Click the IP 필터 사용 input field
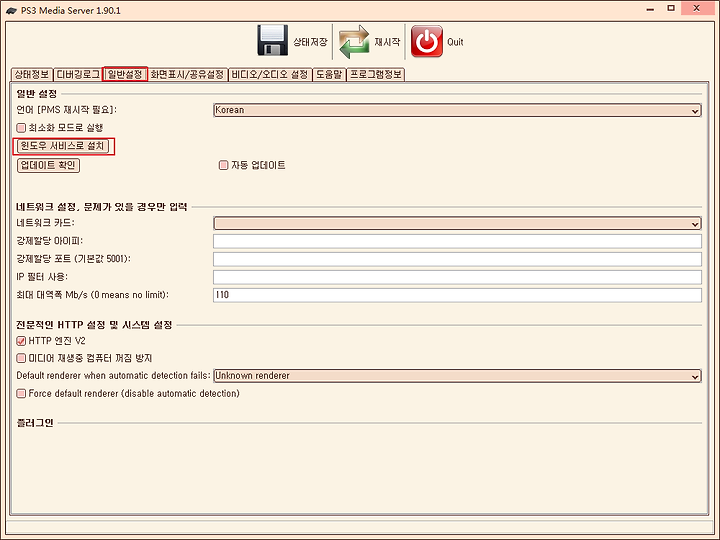The height and width of the screenshot is (540, 720). coord(457,277)
